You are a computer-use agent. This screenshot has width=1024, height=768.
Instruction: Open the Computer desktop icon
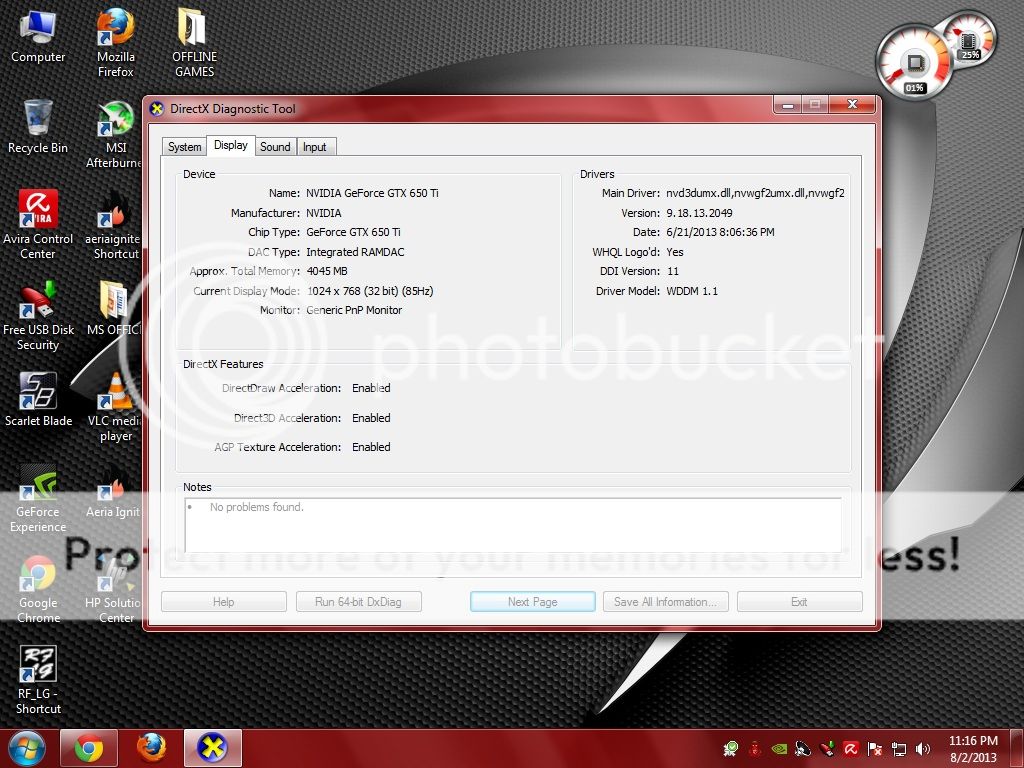(x=38, y=38)
